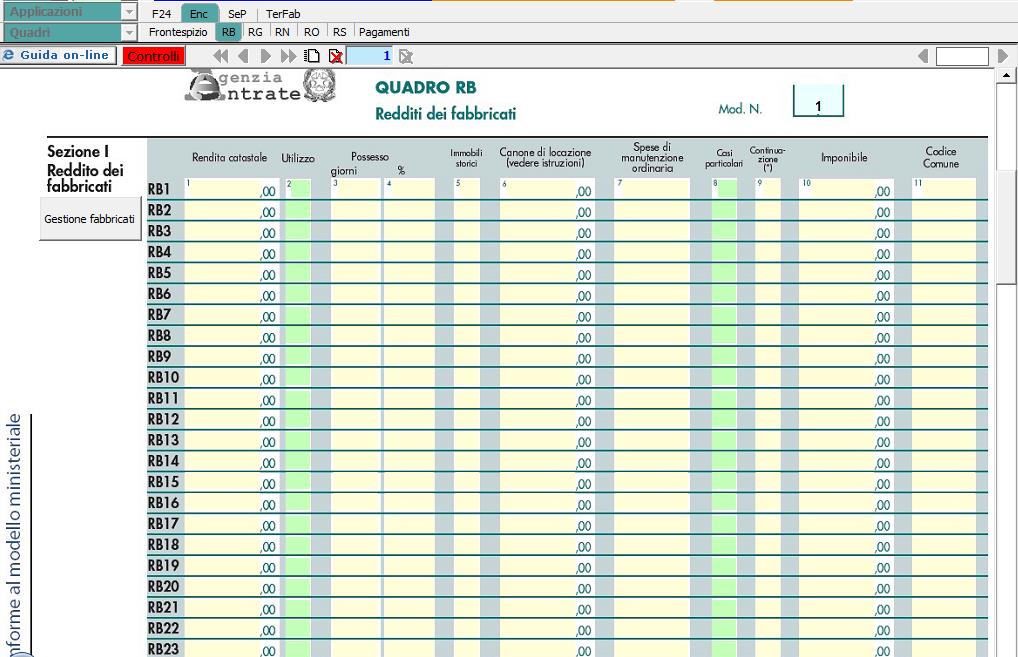Go to first module with double-left arrow
Viewport: 1018px width, 657px height.
[x=221, y=56]
